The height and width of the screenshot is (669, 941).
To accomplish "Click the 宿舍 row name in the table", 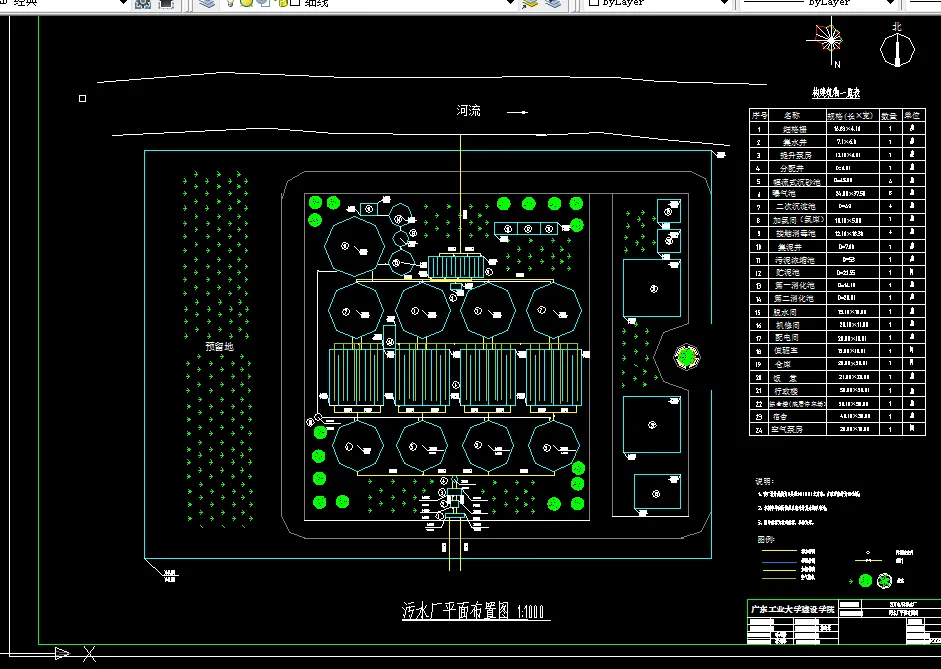I will point(780,416).
